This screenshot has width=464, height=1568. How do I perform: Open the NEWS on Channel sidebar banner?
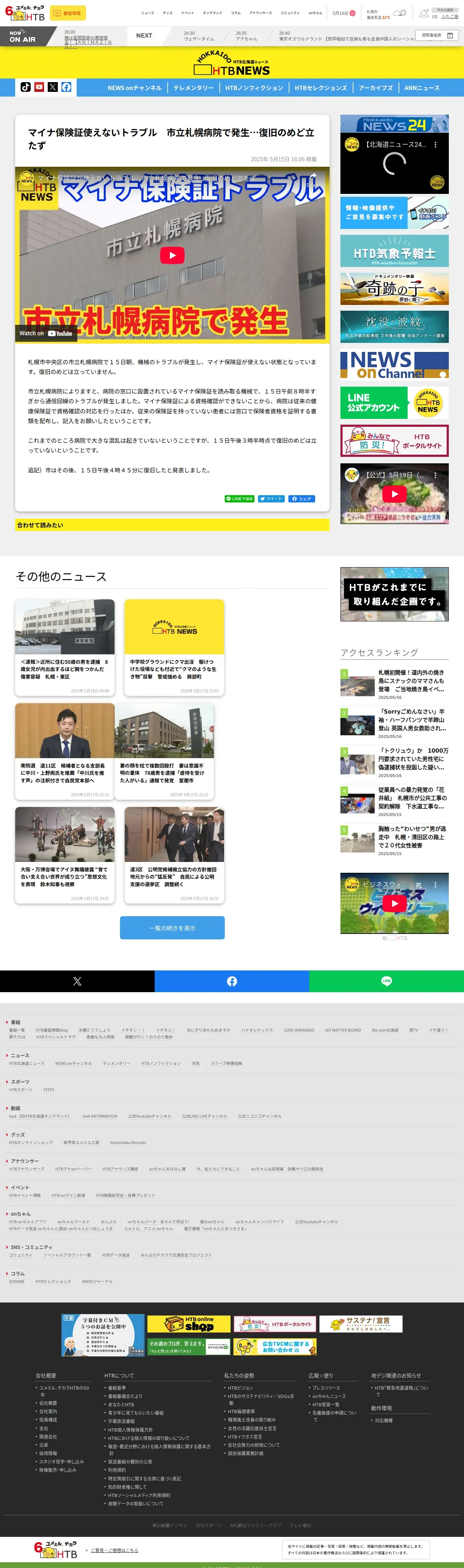coord(395,365)
